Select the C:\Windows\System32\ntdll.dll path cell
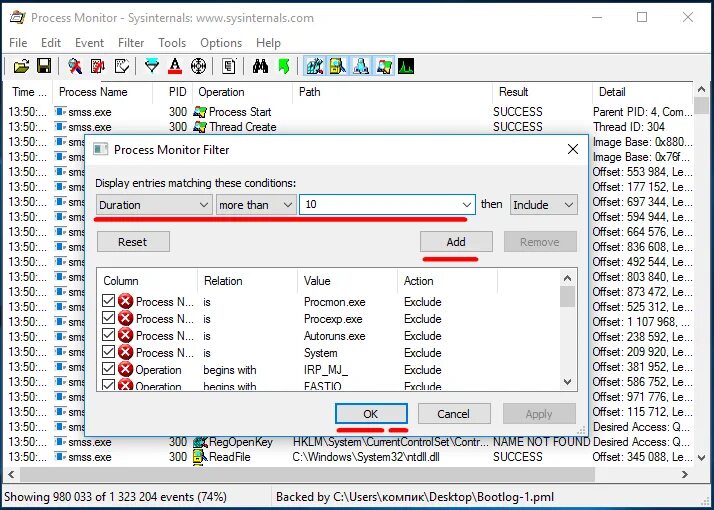 pos(366,457)
